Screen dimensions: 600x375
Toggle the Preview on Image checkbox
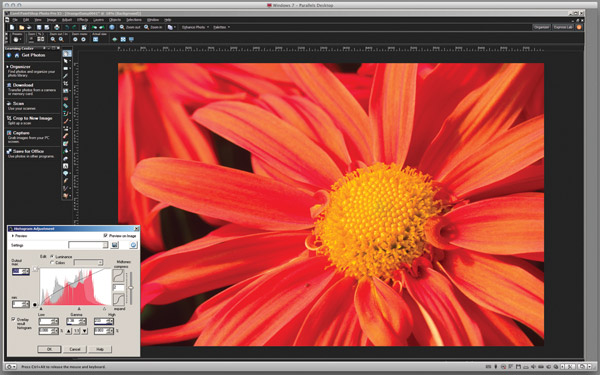click(106, 236)
